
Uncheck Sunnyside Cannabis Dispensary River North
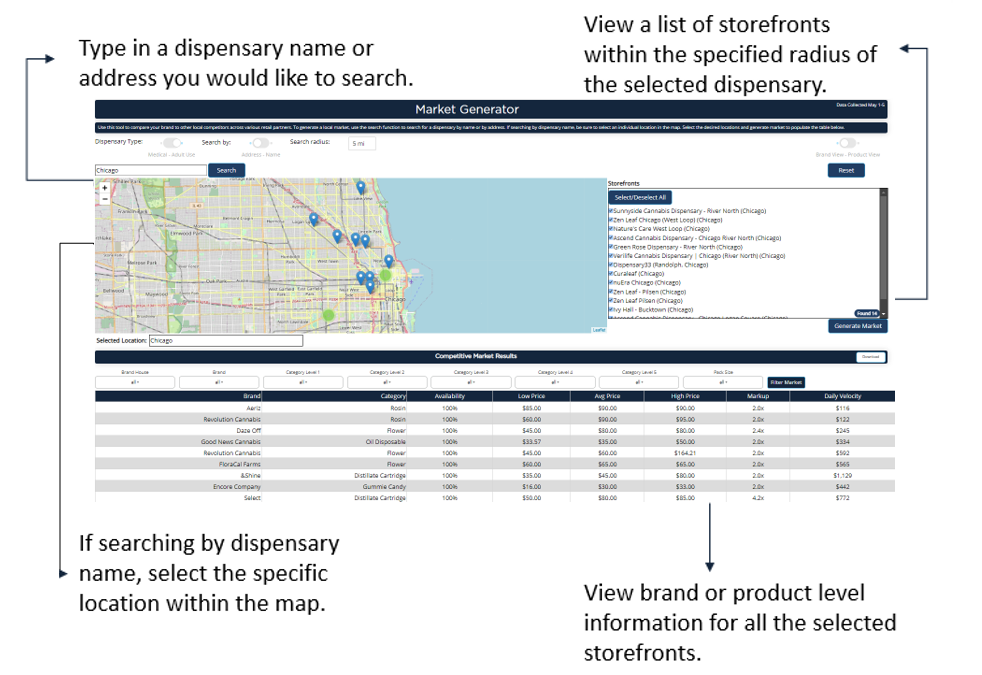tap(610, 211)
